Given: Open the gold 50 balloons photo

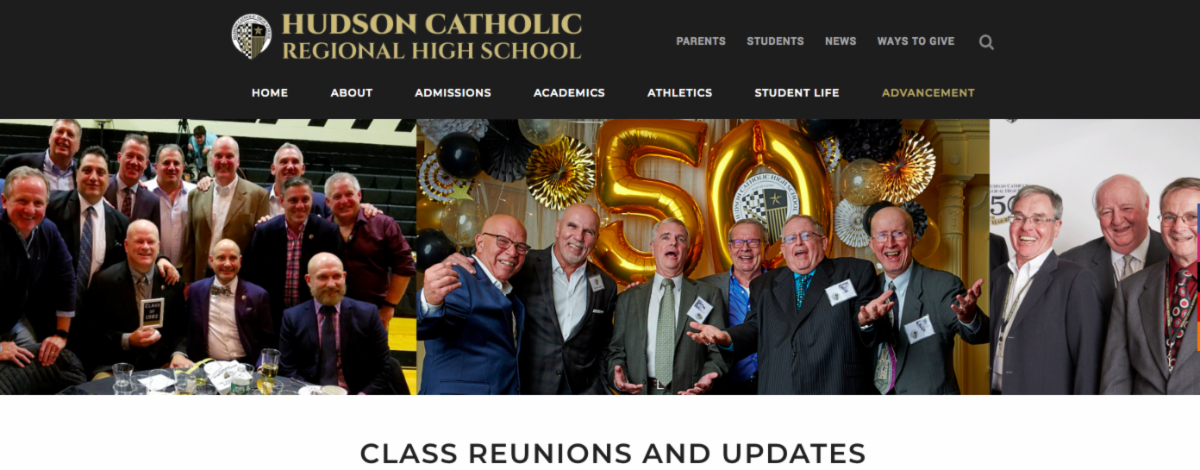Looking at the screenshot, I should click(x=703, y=257).
